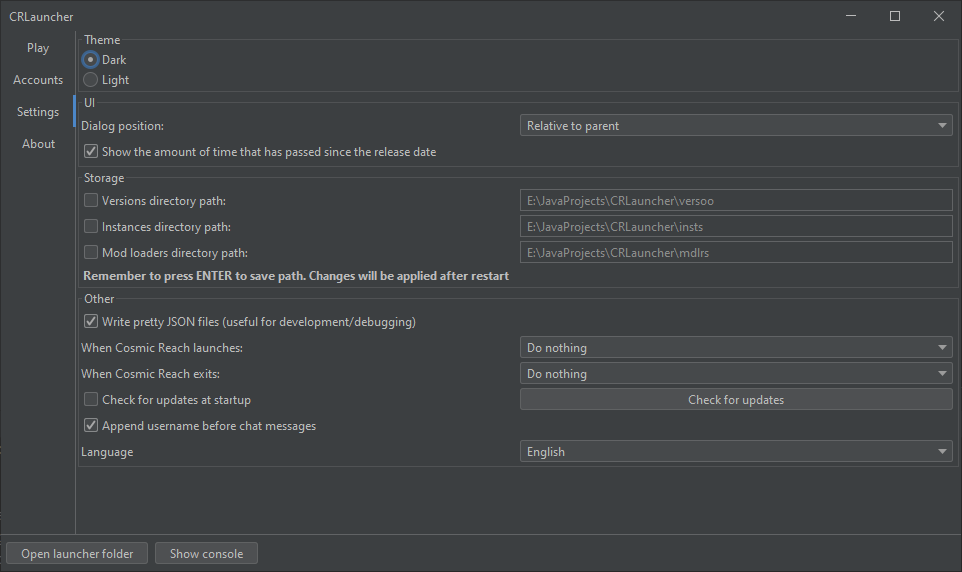The width and height of the screenshot is (962, 572).
Task: Open the 'When Cosmic Reach launches' dropdown
Action: [x=736, y=348]
